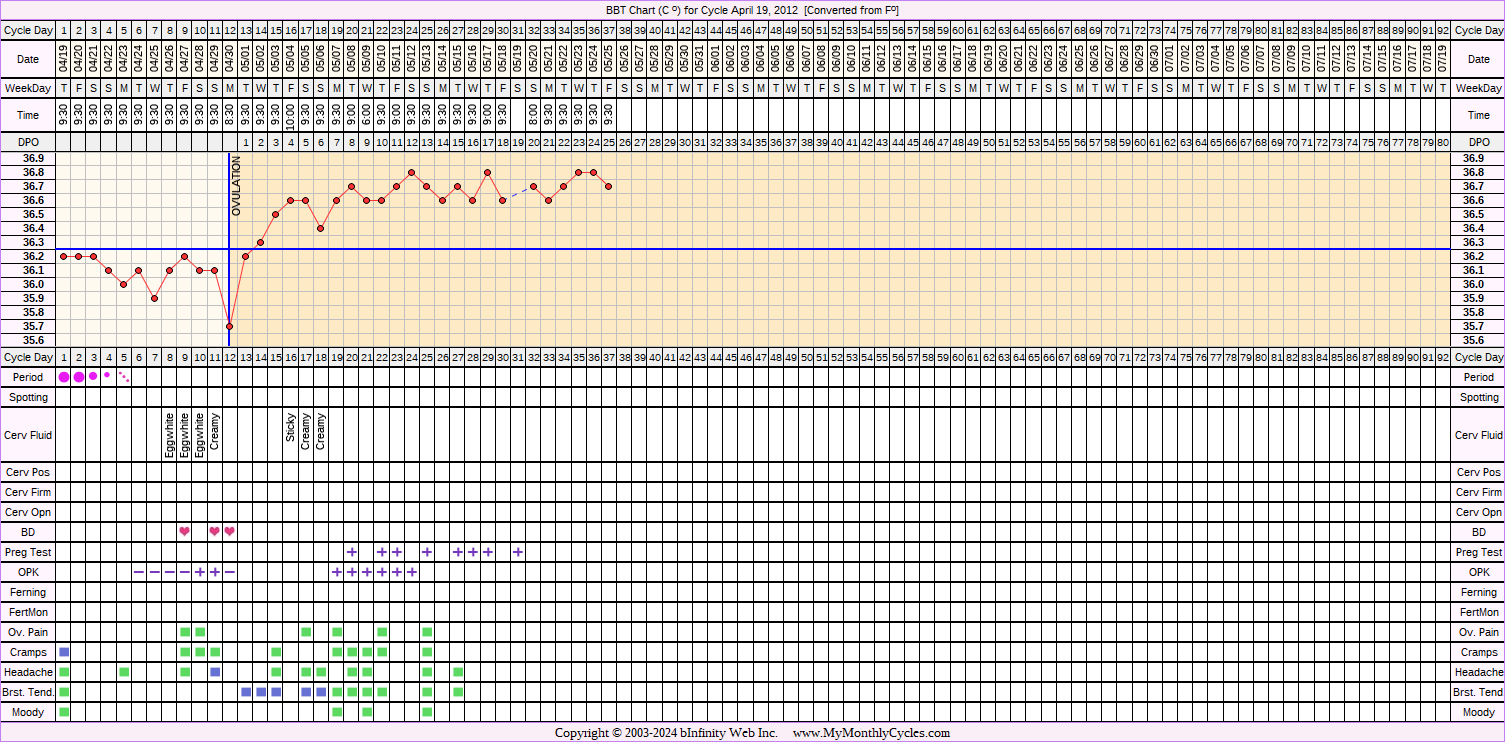Click the negative OPK mark on cycle day 6

pos(139,572)
